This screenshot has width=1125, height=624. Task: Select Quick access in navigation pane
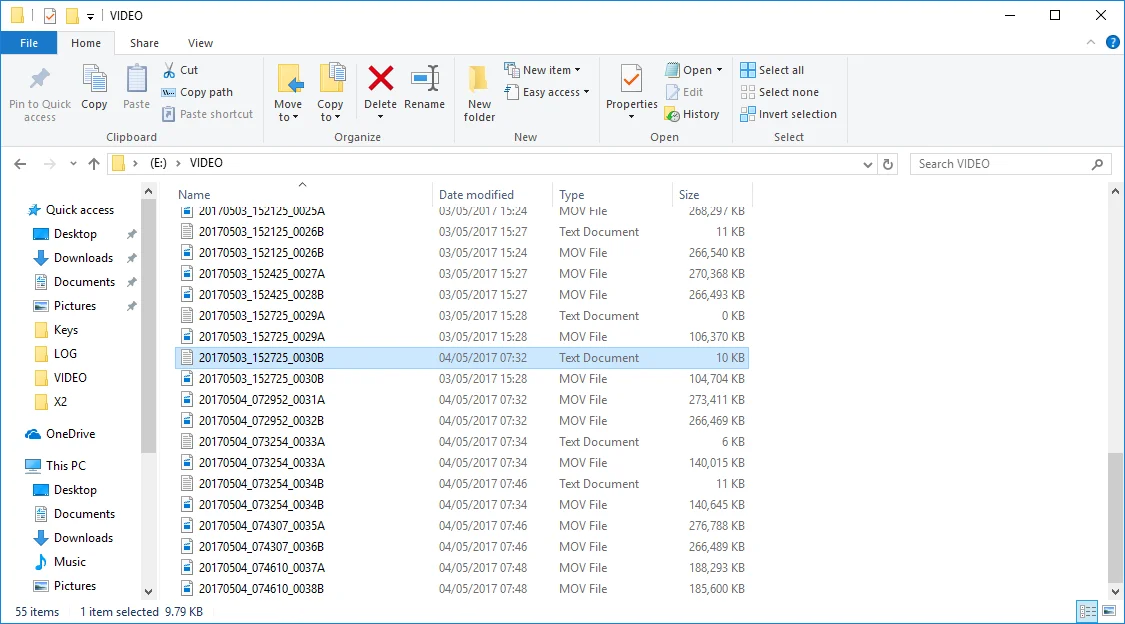click(x=80, y=209)
